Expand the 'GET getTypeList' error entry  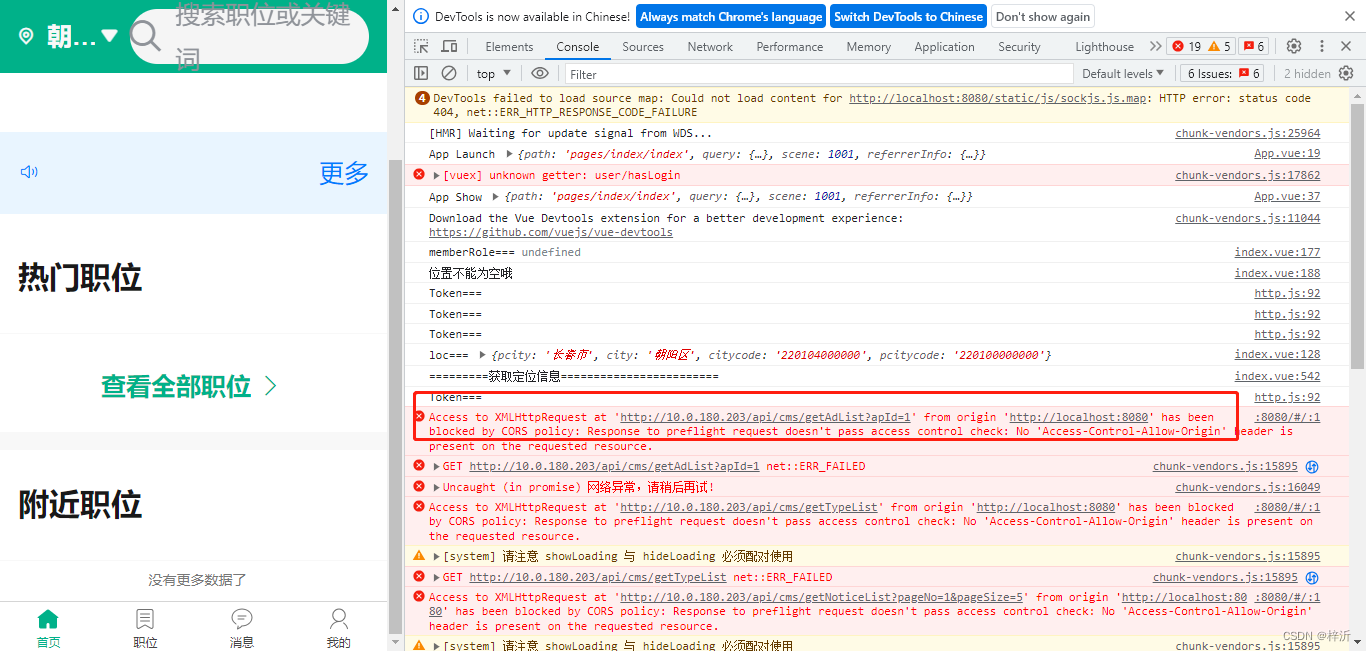(437, 577)
